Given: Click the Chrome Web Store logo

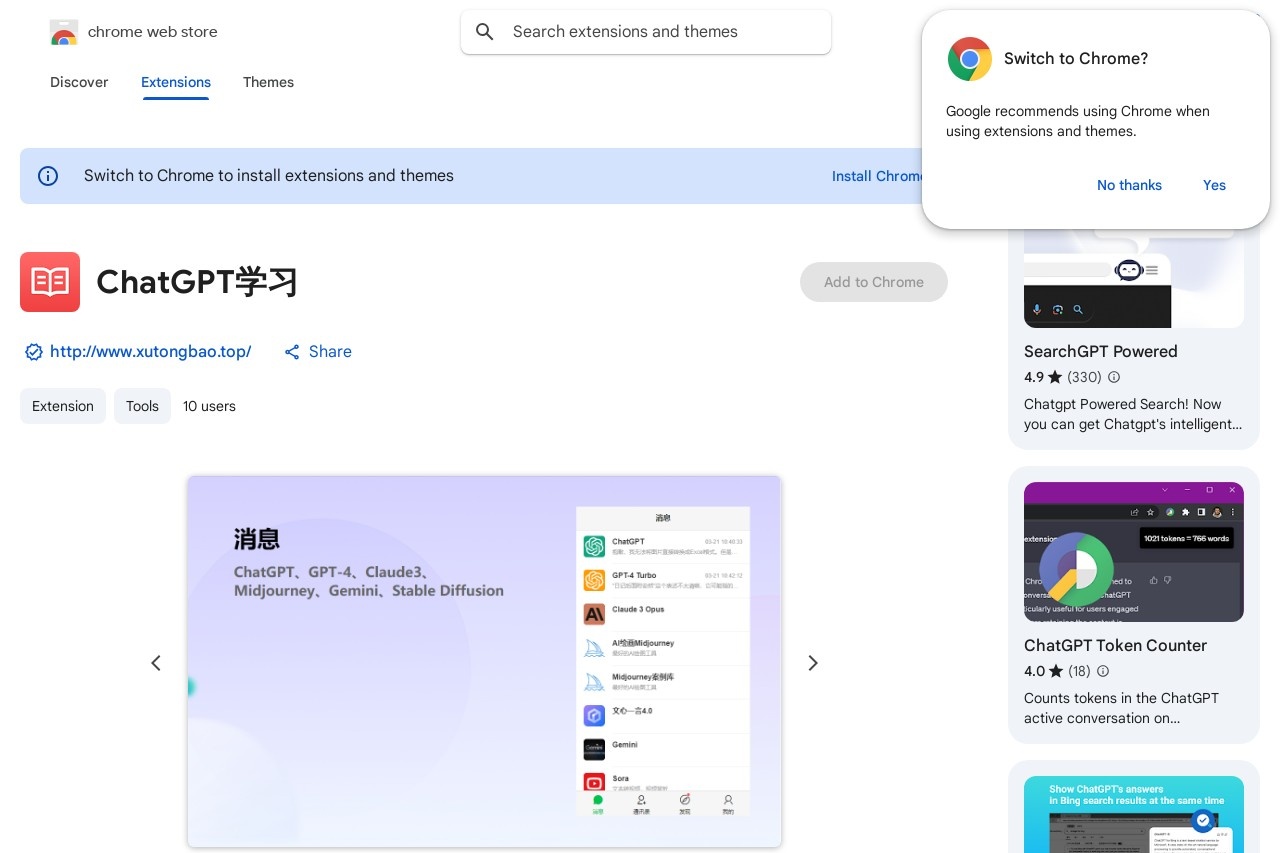Looking at the screenshot, I should pos(64,32).
